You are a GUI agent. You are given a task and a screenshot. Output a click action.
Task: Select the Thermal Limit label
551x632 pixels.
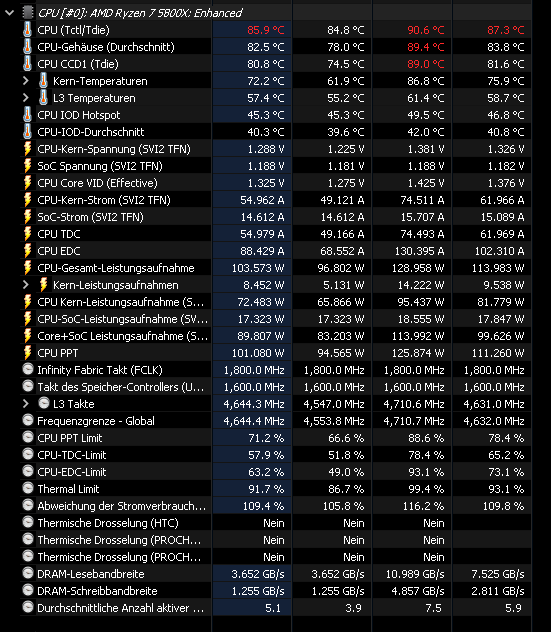coord(68,489)
